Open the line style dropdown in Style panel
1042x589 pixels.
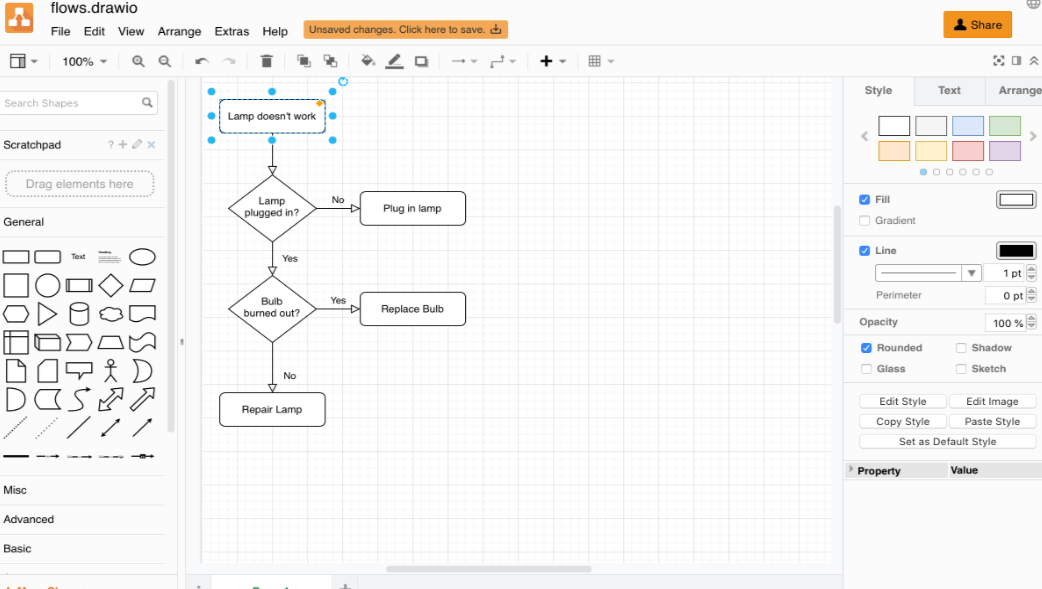[970, 272]
